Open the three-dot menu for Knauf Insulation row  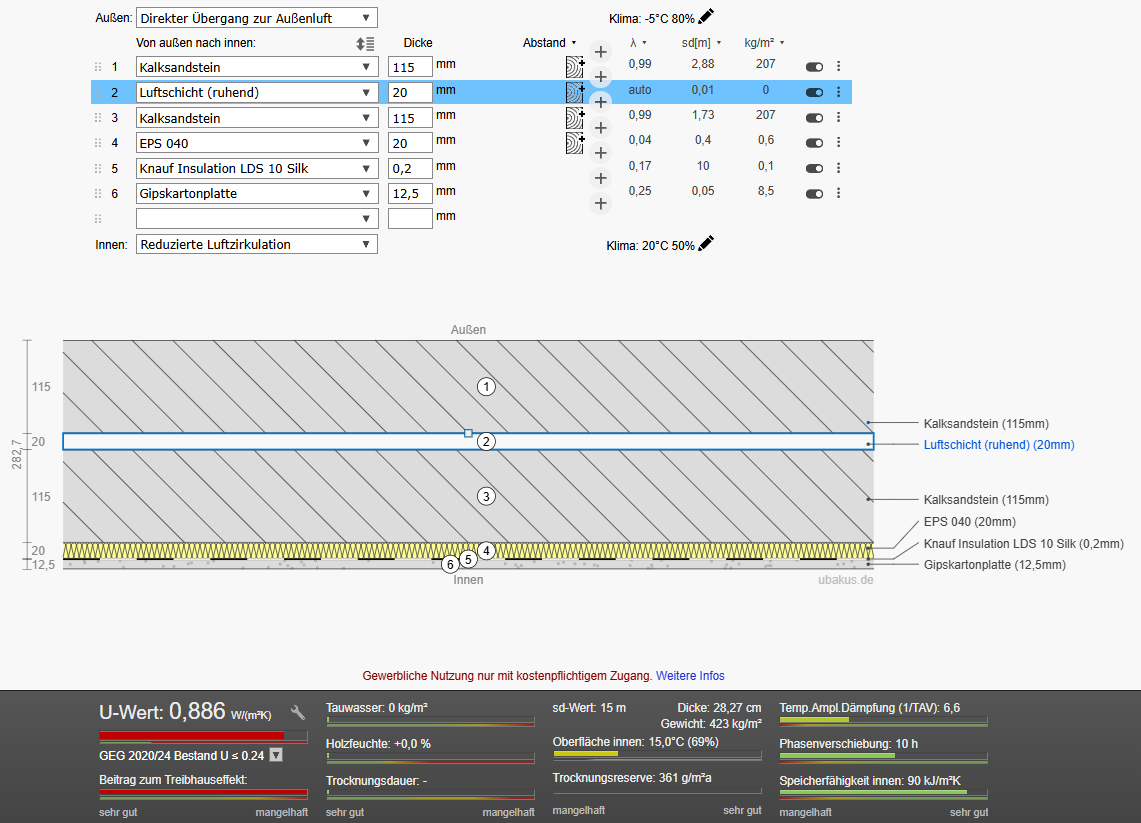click(x=838, y=168)
